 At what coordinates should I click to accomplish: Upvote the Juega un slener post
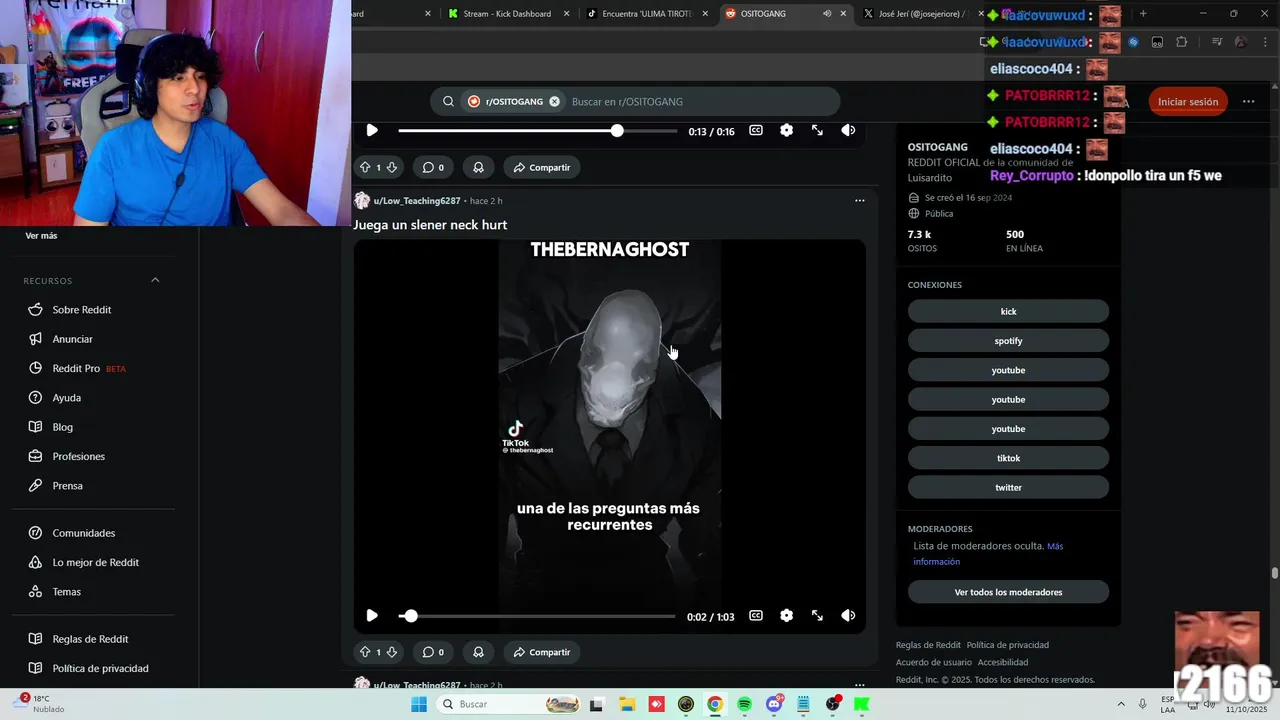click(365, 652)
